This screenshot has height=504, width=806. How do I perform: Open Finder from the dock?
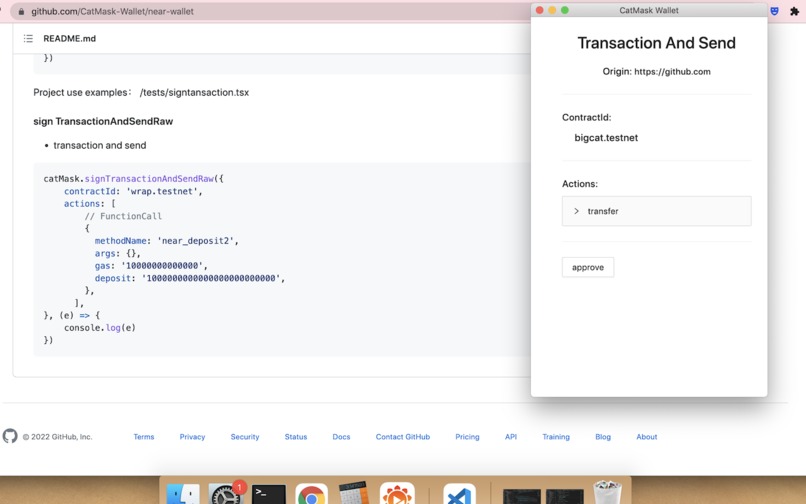(184, 494)
